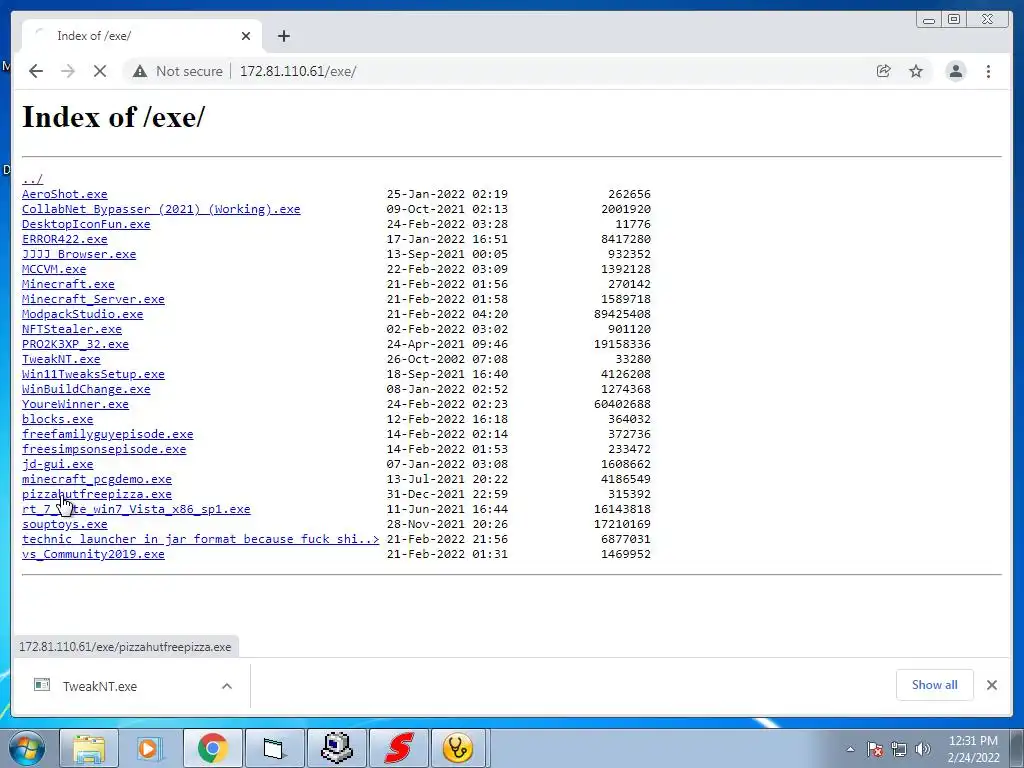Close the downloads bar
This screenshot has height=768, width=1024.
pyautogui.click(x=992, y=685)
